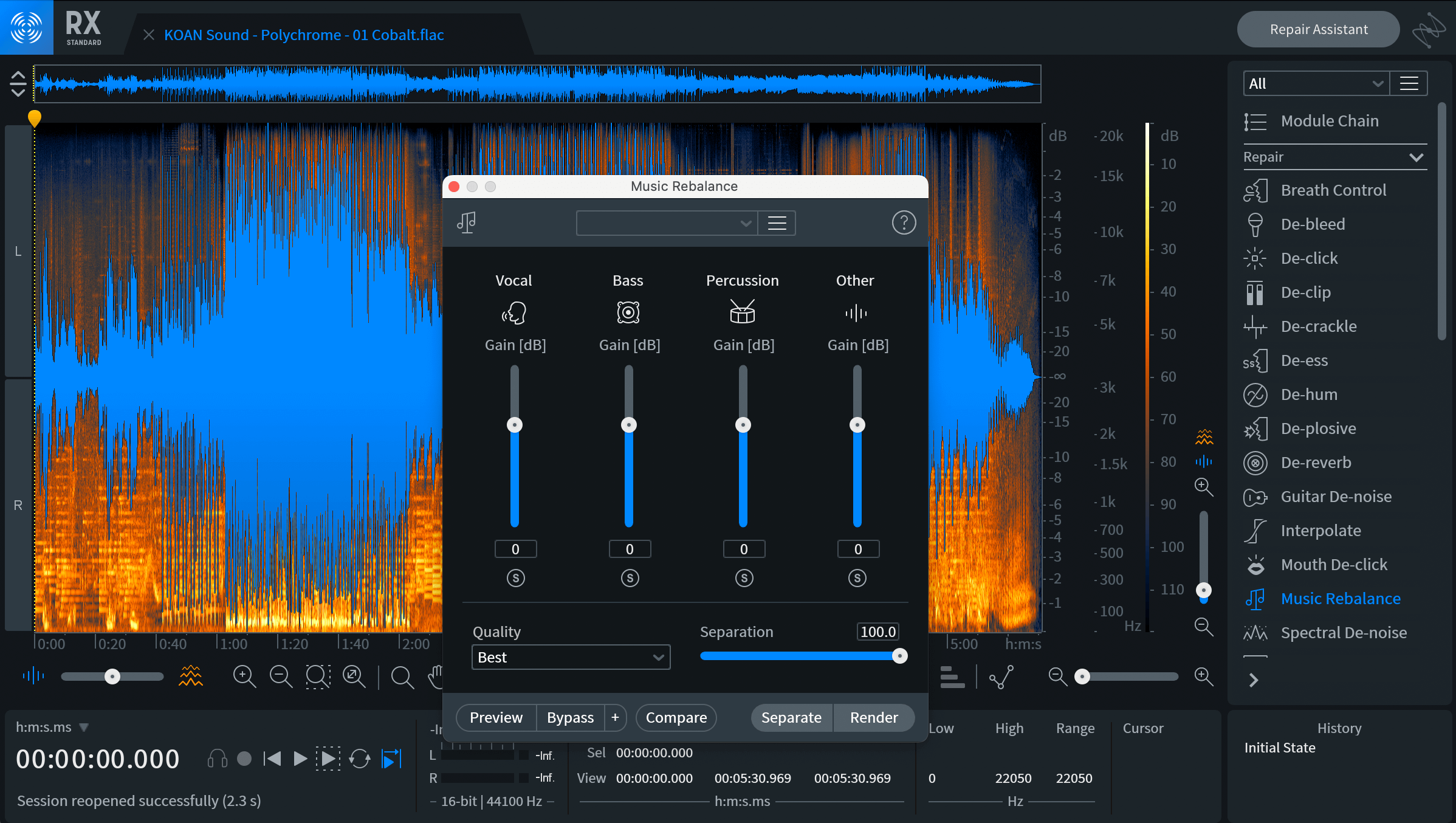Open the Music Rebalance preset dropdown

667,223
